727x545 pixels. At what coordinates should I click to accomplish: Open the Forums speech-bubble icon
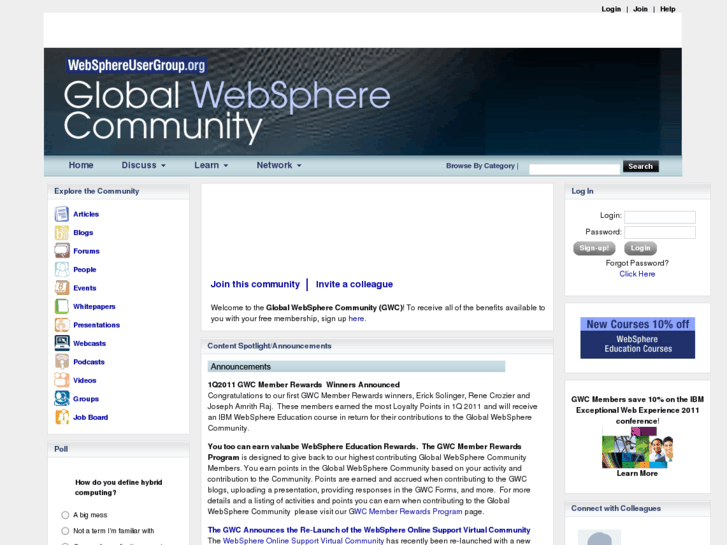pyautogui.click(x=62, y=251)
